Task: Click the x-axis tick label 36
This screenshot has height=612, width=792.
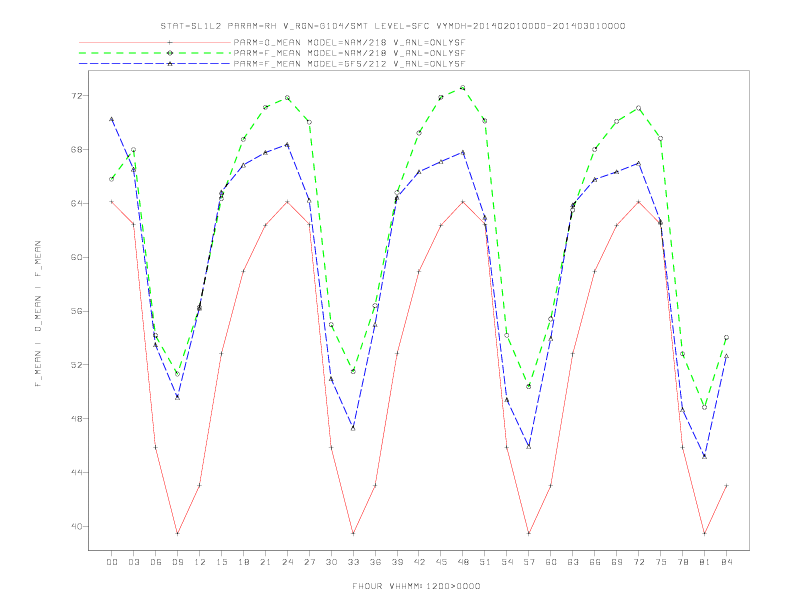Action: (x=375, y=562)
